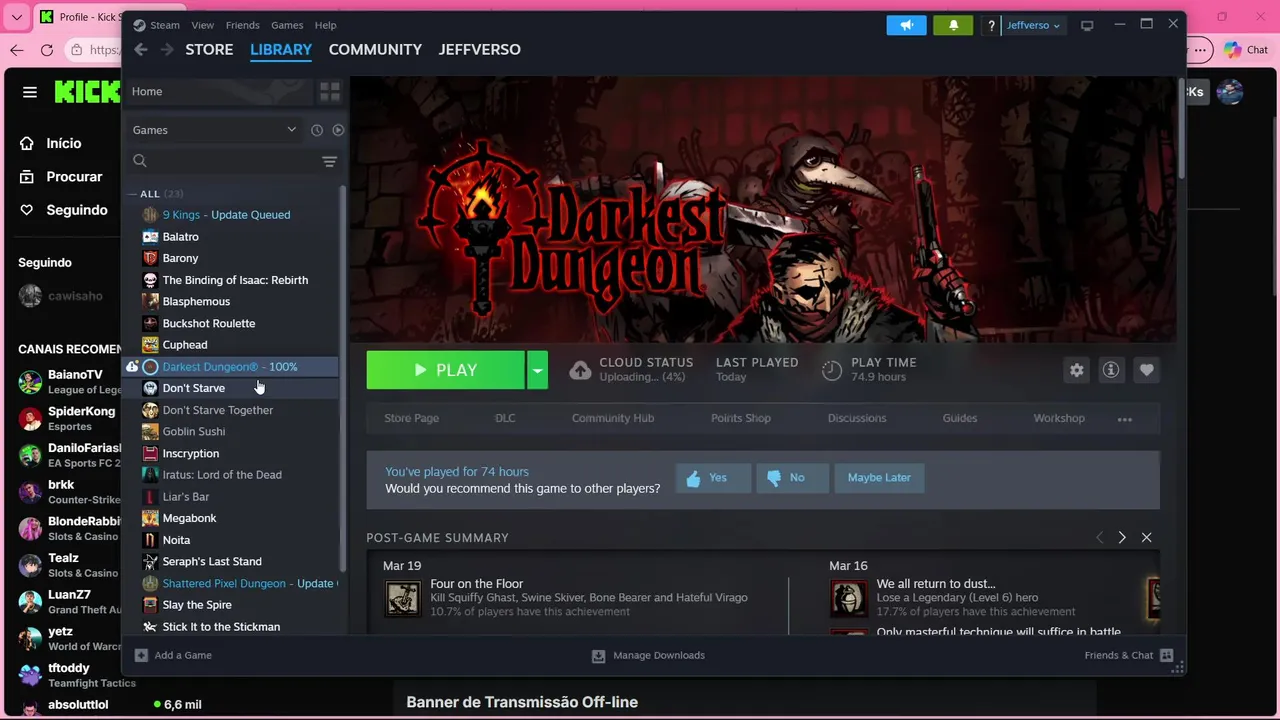The width and height of the screenshot is (1280, 720).
Task: Click the cloud status upload icon
Action: pos(580,371)
